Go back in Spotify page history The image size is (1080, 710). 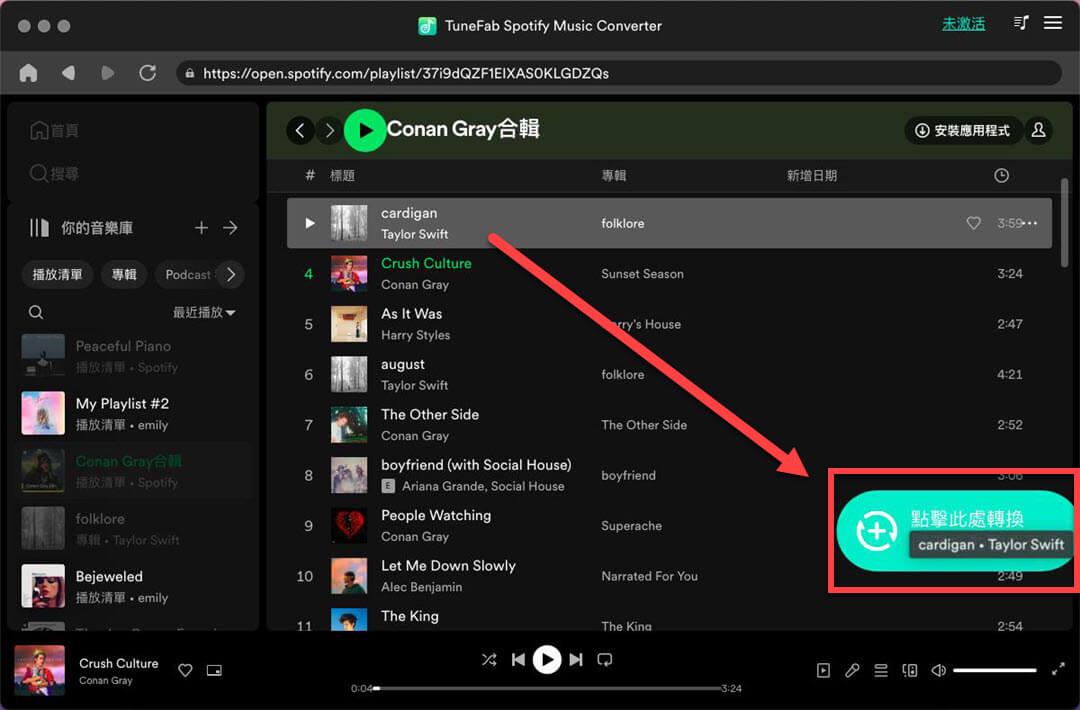tap(300, 130)
